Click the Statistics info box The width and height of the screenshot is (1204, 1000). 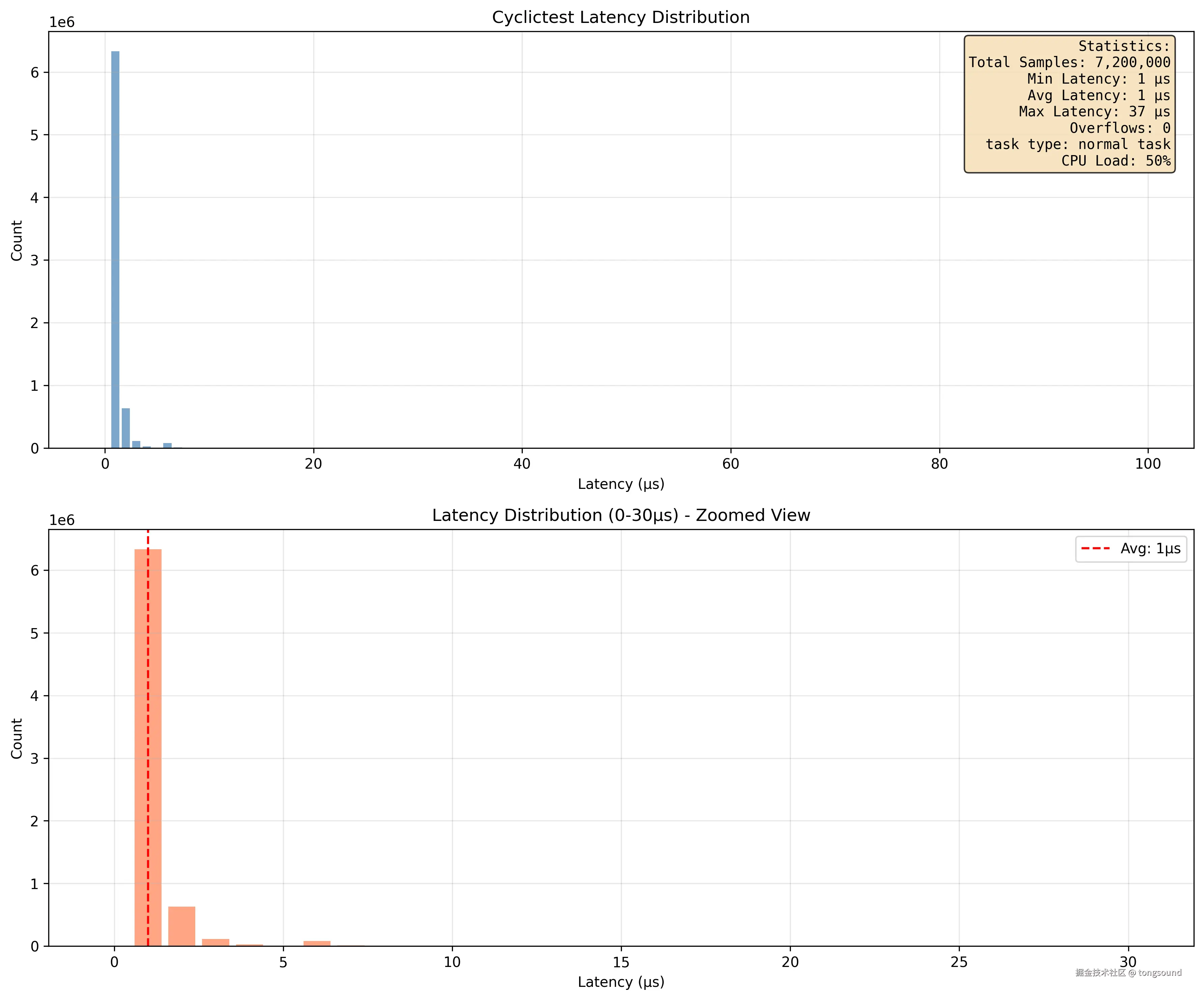coord(1069,104)
